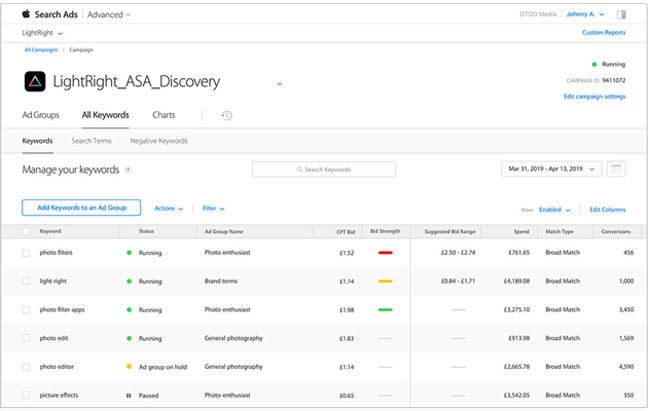Click yellow status dot for photo editor
The width and height of the screenshot is (650, 411).
(129, 367)
